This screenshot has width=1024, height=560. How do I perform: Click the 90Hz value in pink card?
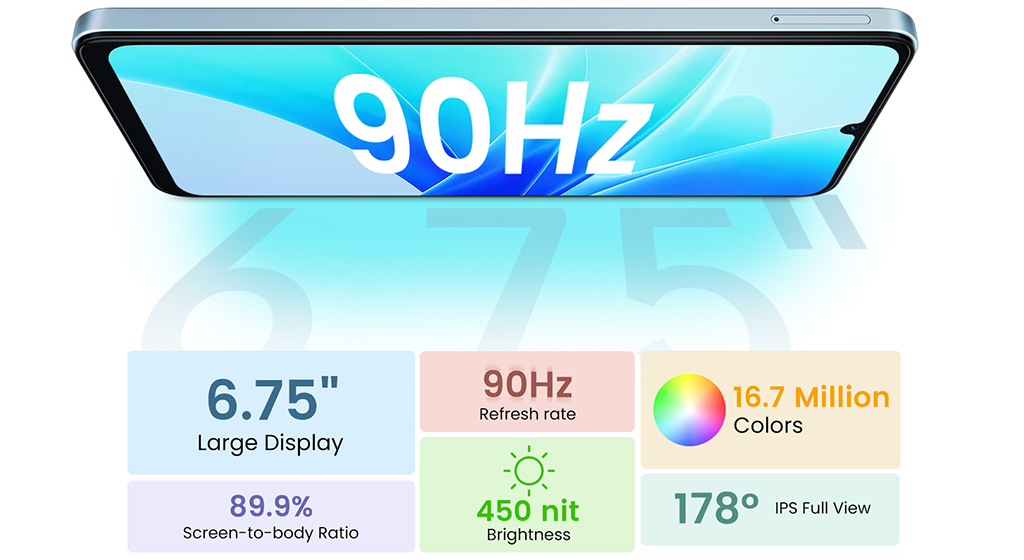click(x=527, y=383)
